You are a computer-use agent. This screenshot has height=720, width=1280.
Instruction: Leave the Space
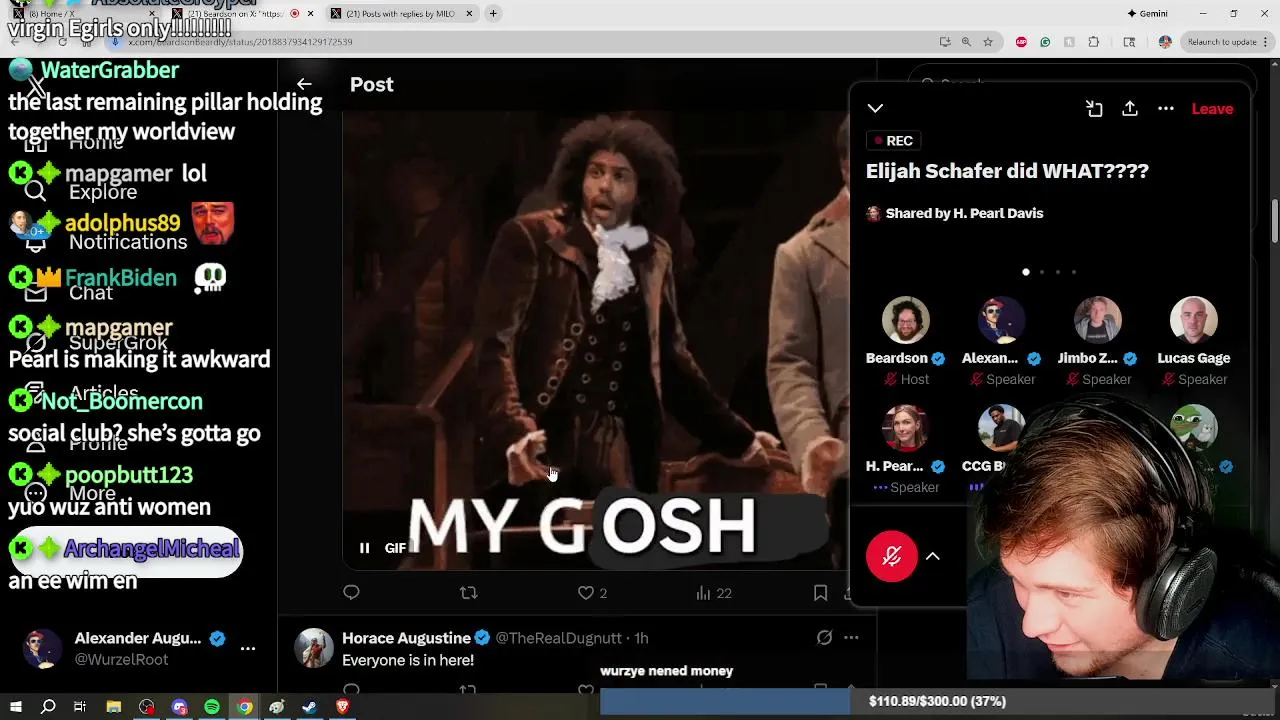(x=1212, y=108)
